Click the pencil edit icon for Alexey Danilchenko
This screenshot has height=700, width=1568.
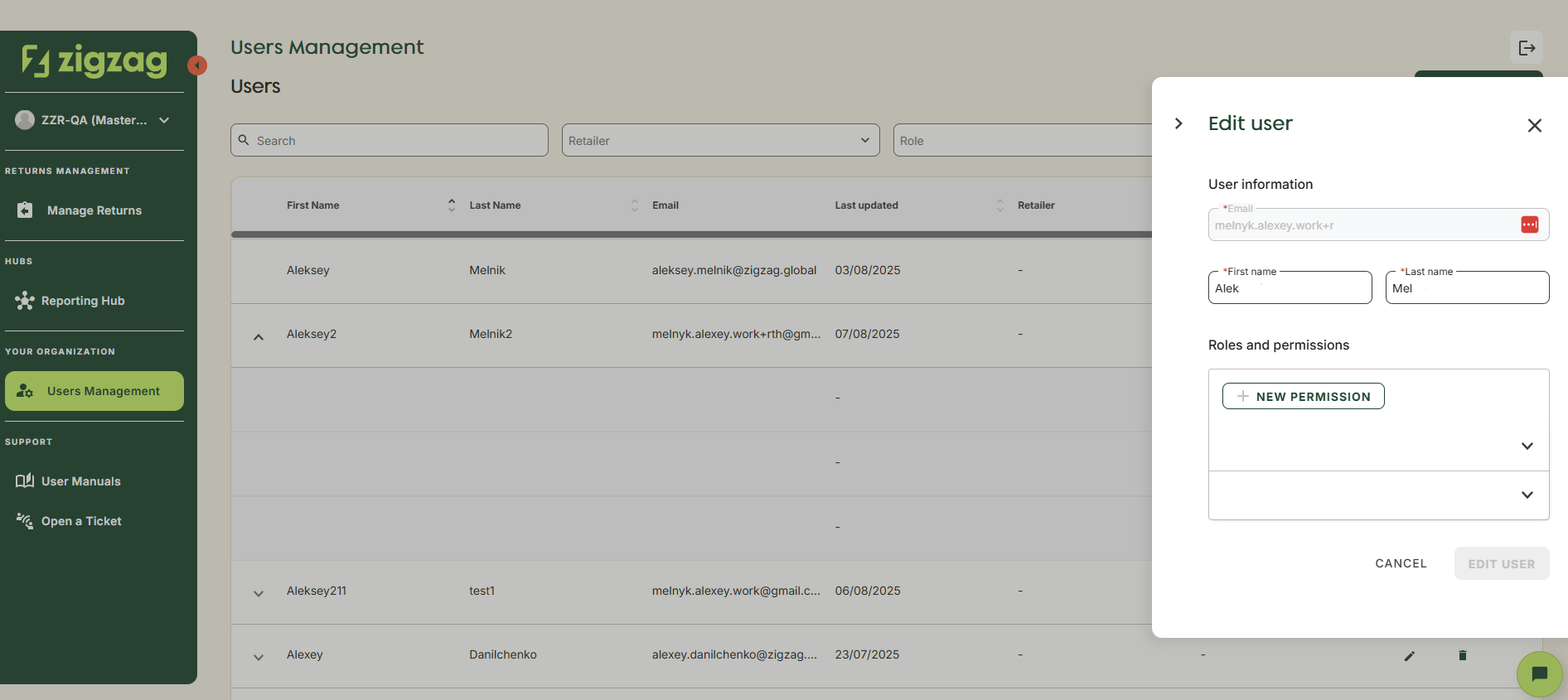(x=1409, y=655)
